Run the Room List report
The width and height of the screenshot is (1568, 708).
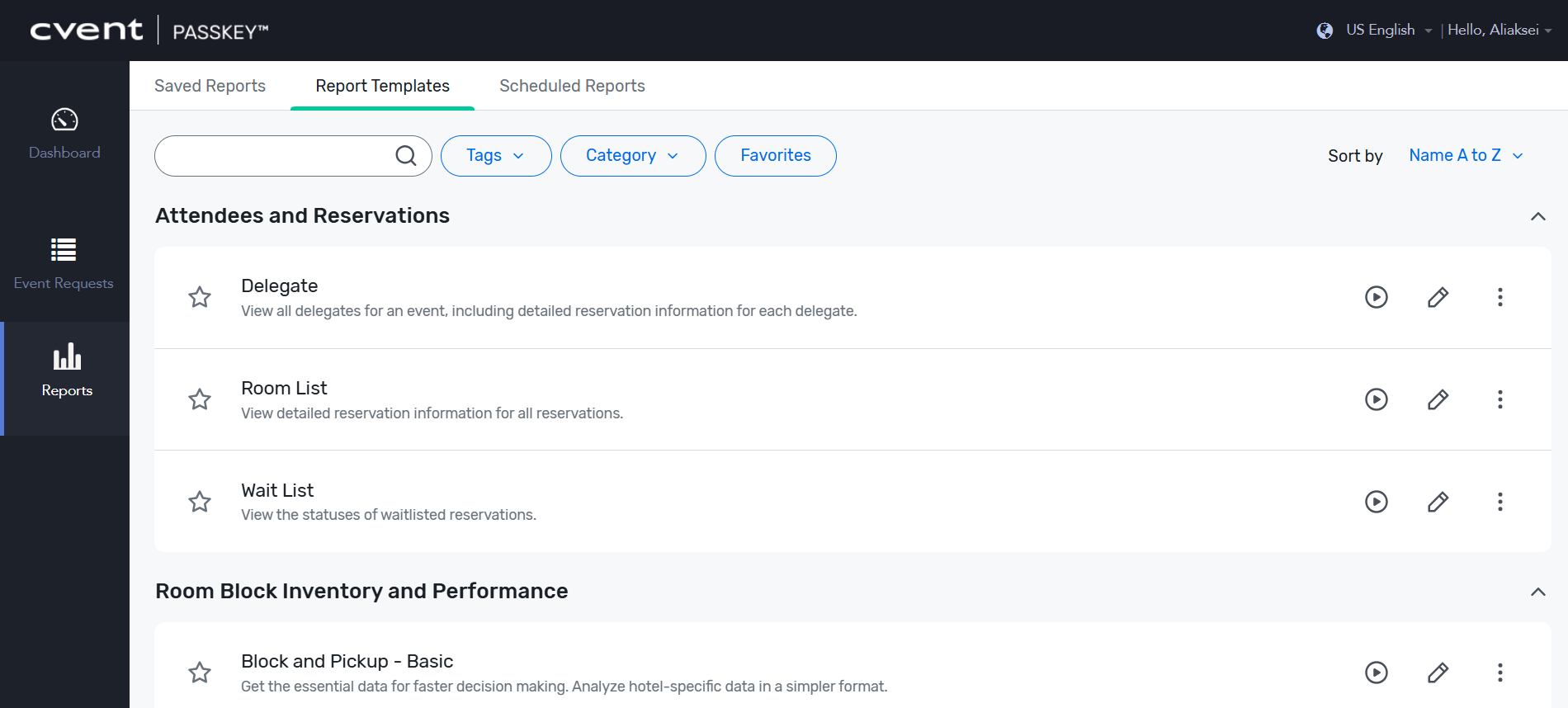1376,399
